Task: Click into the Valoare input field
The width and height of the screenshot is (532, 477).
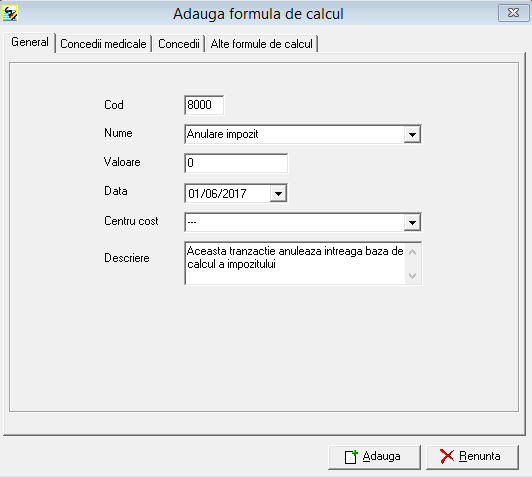Action: click(x=236, y=163)
